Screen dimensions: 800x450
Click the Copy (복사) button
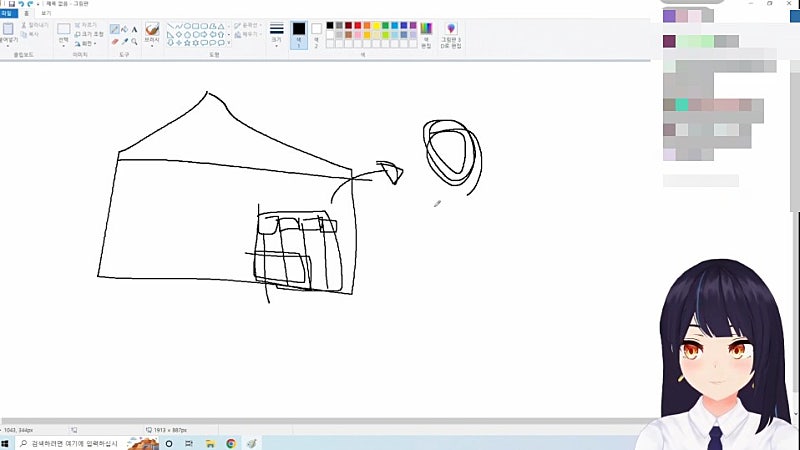pos(30,34)
